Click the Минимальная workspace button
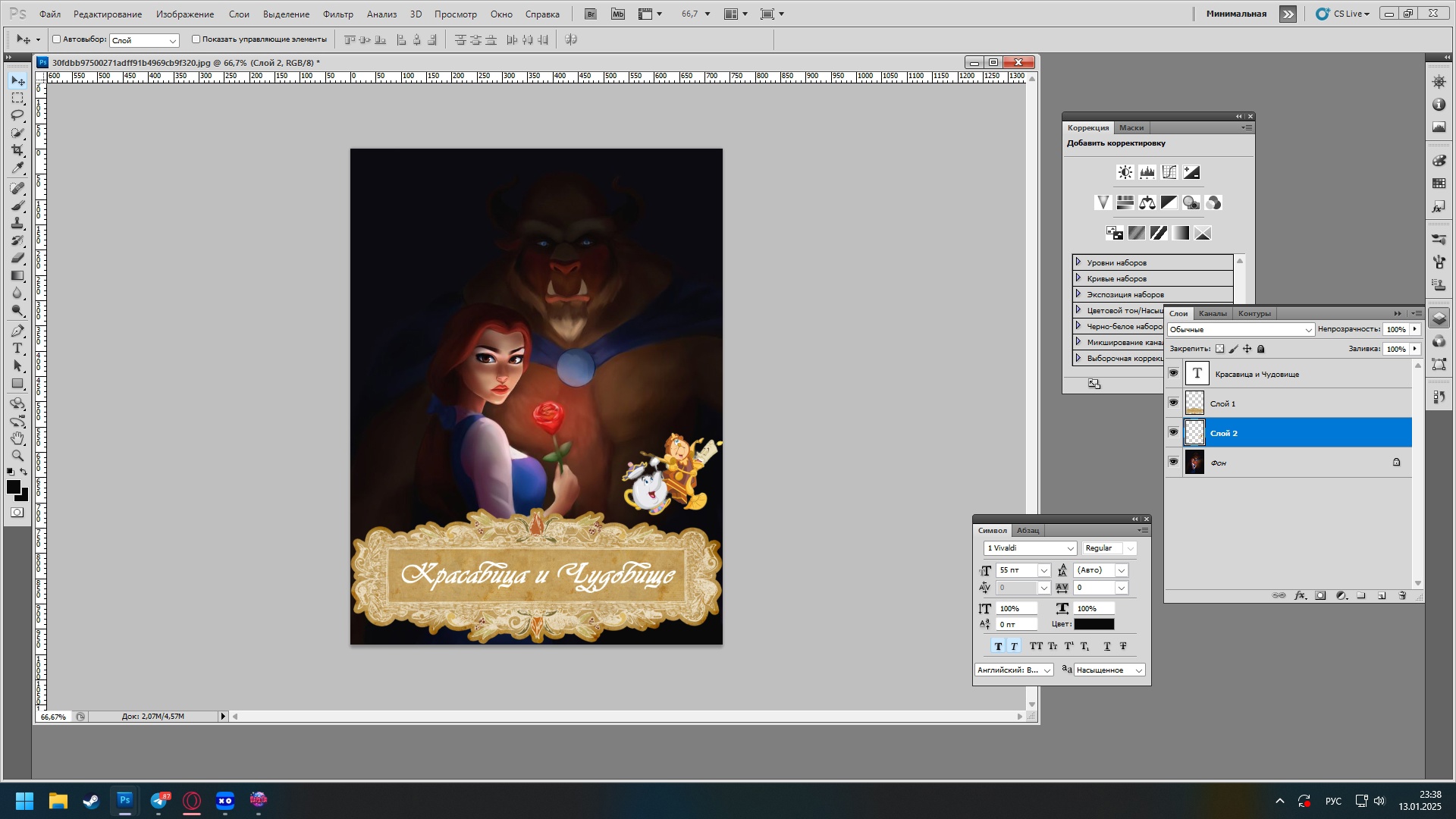Image resolution: width=1456 pixels, height=819 pixels. coord(1236,14)
